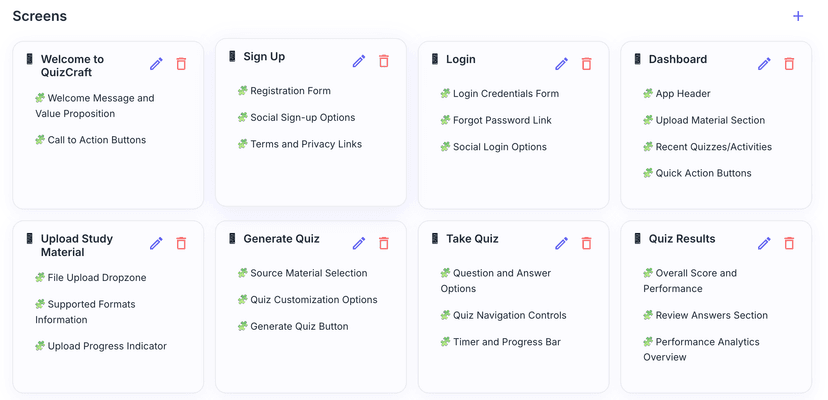Edit the Upload Study Material screen
Viewport: 828px width, 400px height.
pos(156,243)
